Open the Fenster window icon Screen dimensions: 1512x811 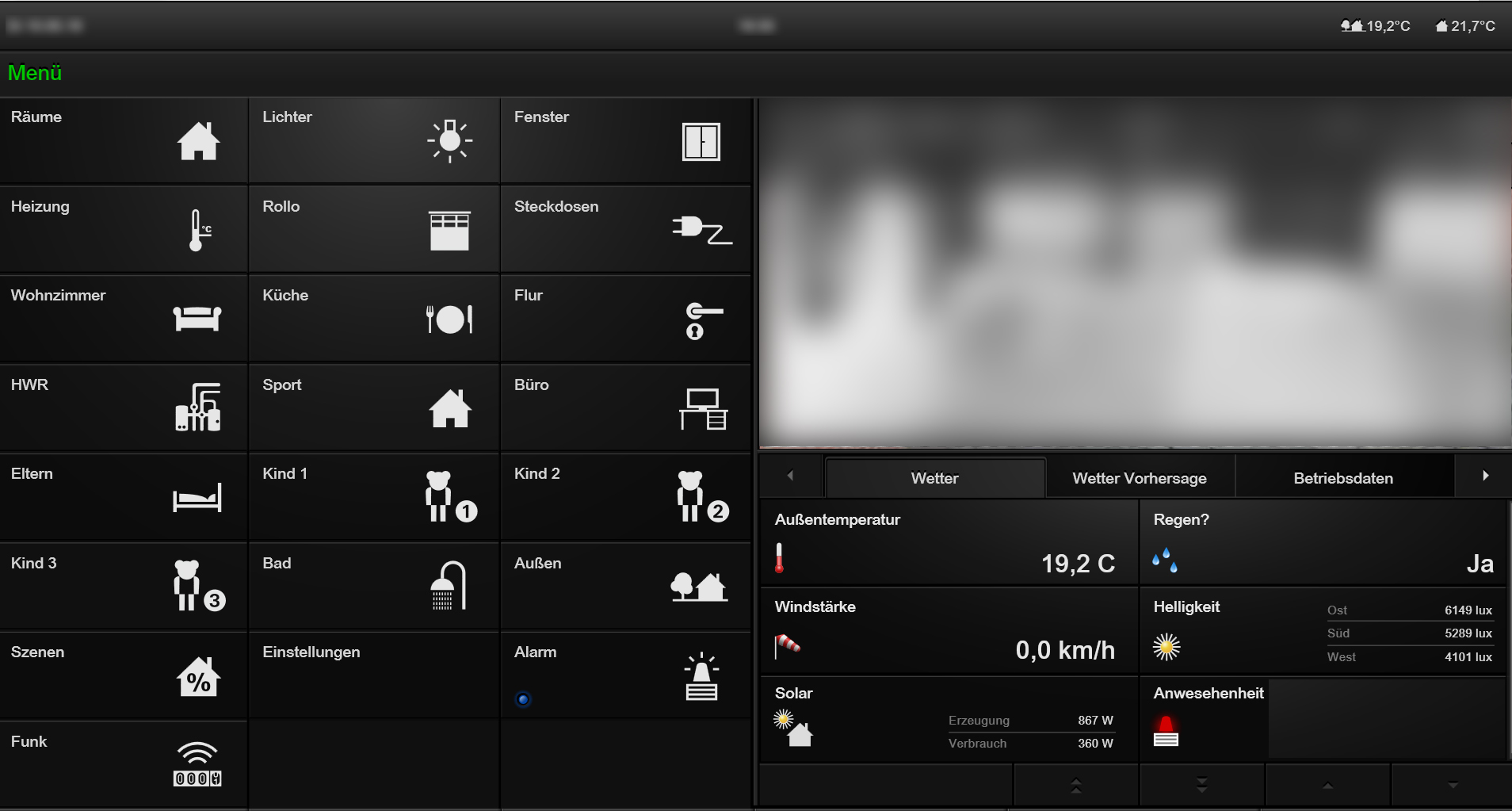(x=701, y=142)
